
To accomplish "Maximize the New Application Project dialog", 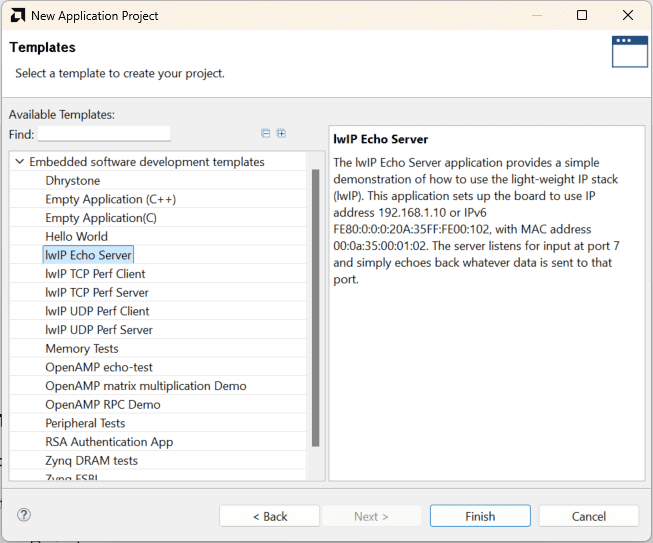I will [582, 16].
